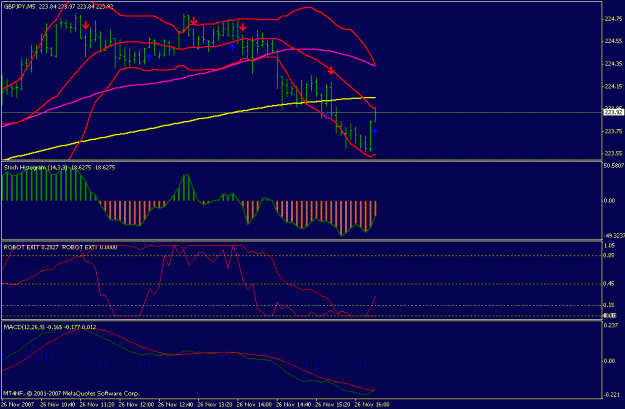This screenshot has height=409, width=625.
Task: Click the 26 Nov 12:00 time label
Action: pyautogui.click(x=136, y=404)
